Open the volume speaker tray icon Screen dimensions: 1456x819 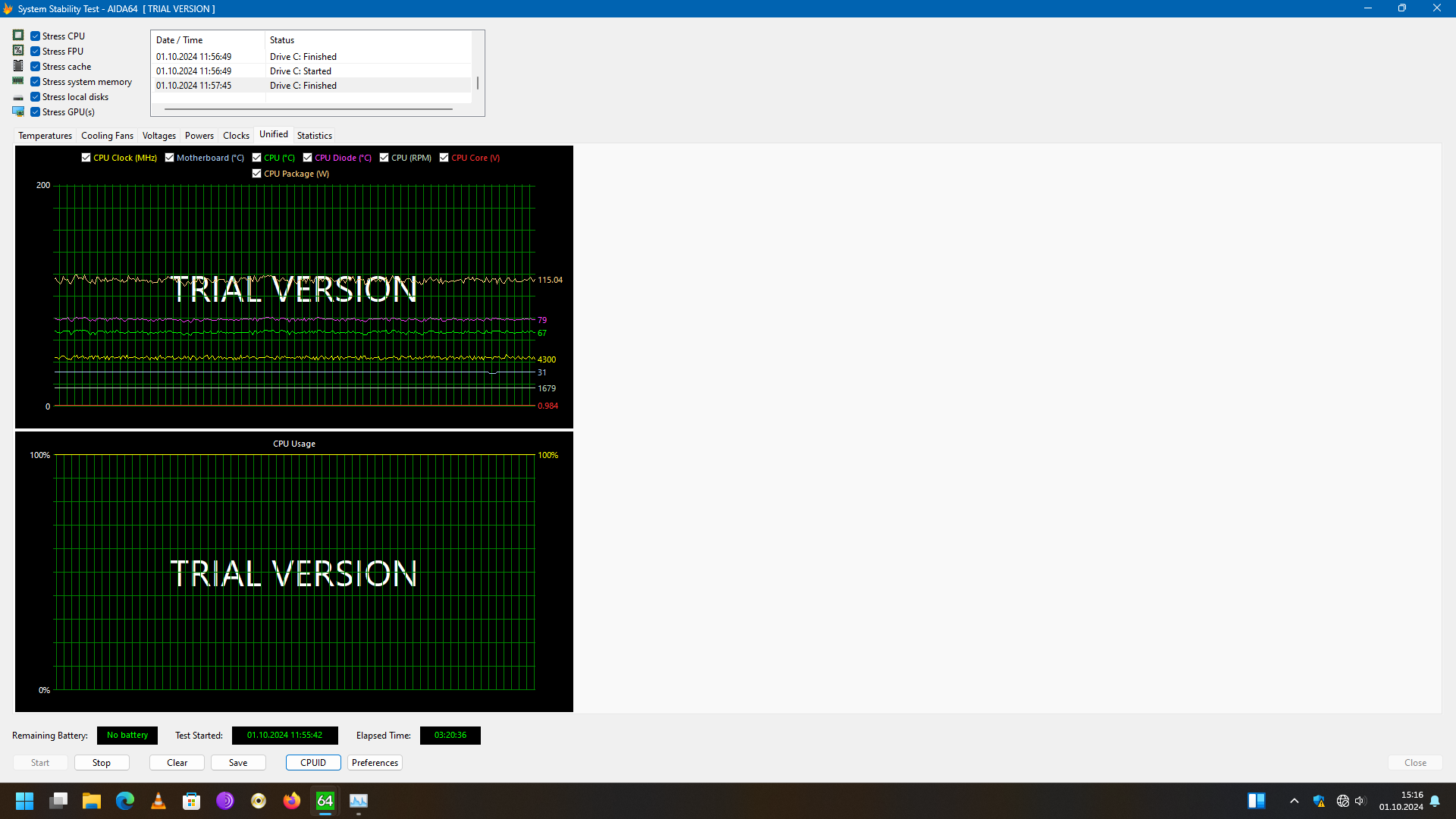(1360, 801)
